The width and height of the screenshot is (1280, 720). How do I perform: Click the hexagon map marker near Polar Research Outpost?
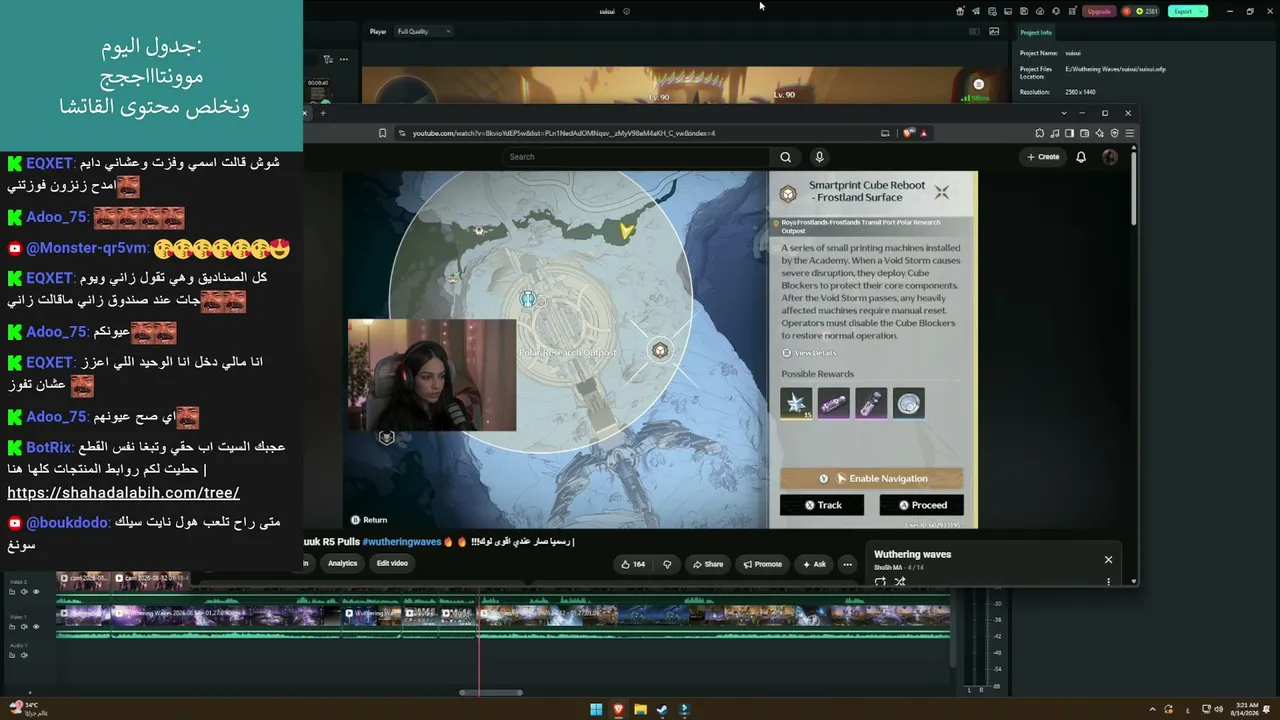point(660,350)
